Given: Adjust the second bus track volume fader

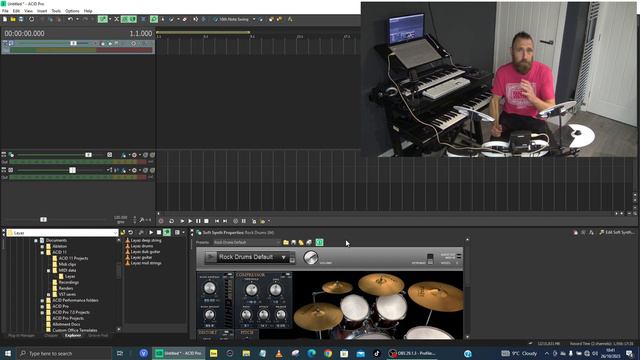Looking at the screenshot, I should (x=72, y=170).
